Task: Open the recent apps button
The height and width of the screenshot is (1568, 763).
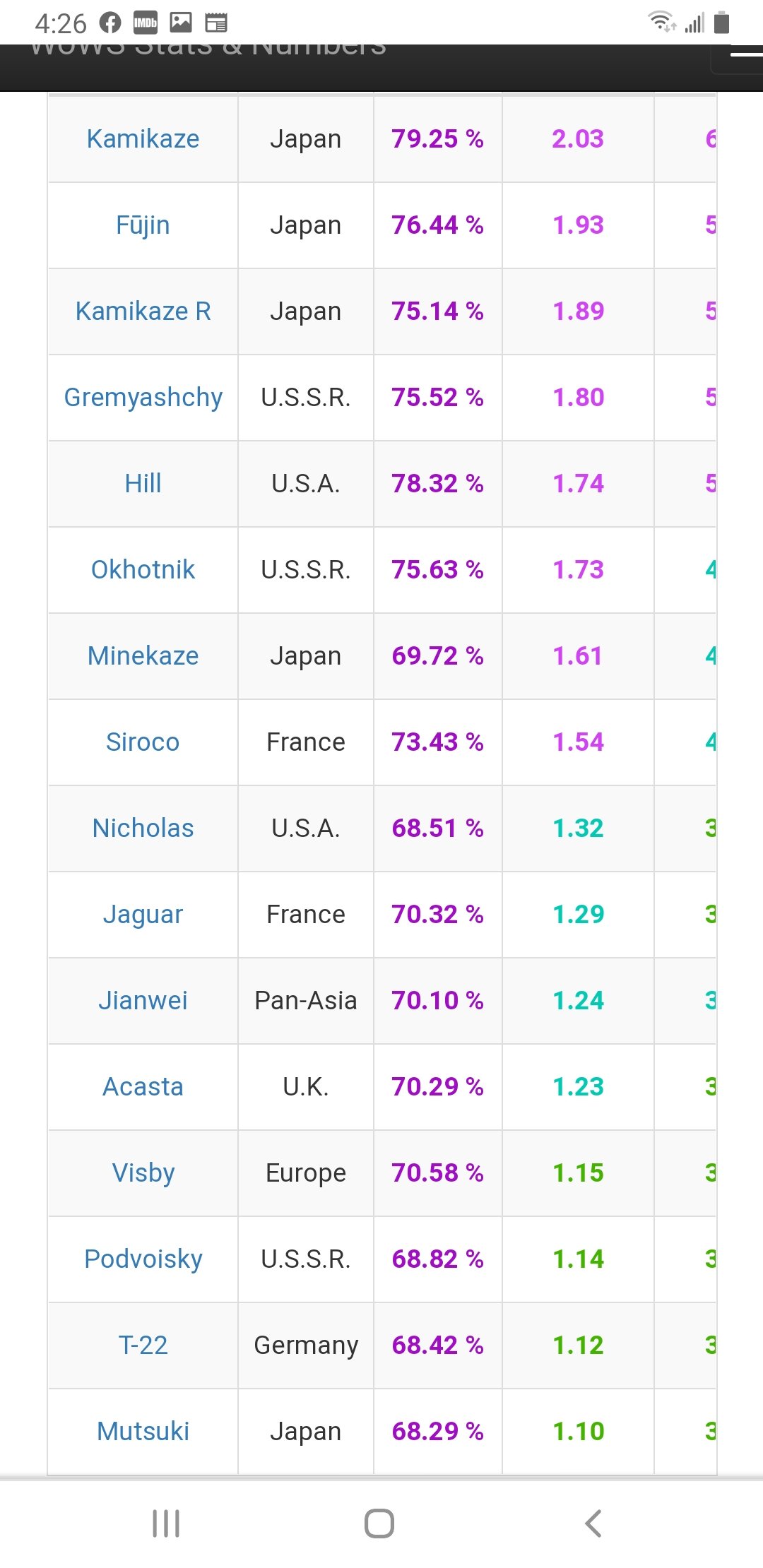Action: (166, 1524)
